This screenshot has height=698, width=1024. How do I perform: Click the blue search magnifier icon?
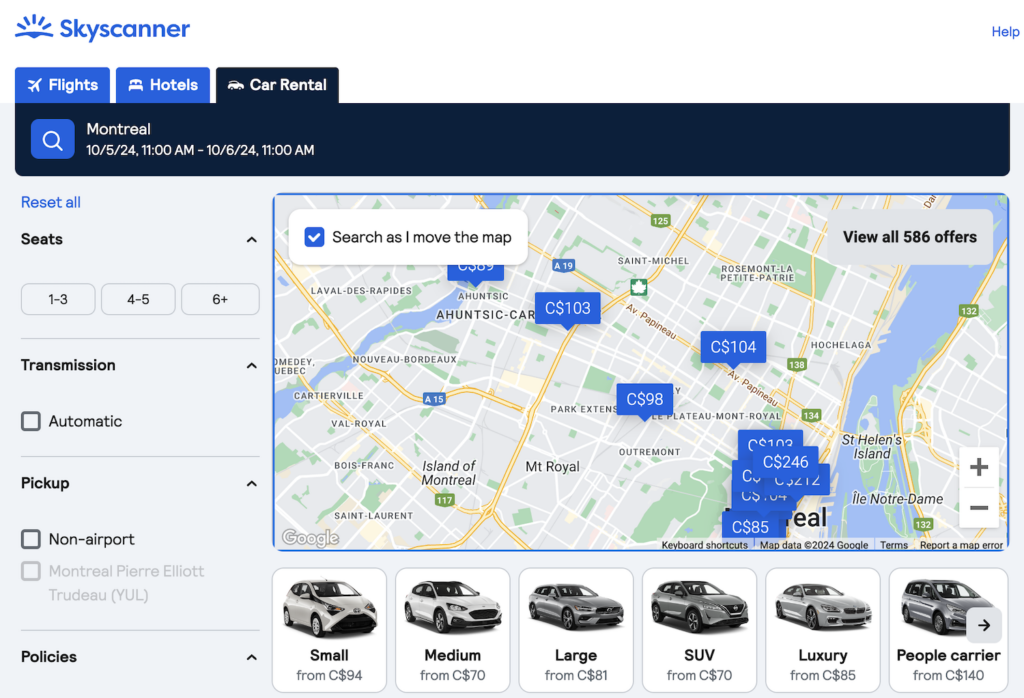click(52, 139)
